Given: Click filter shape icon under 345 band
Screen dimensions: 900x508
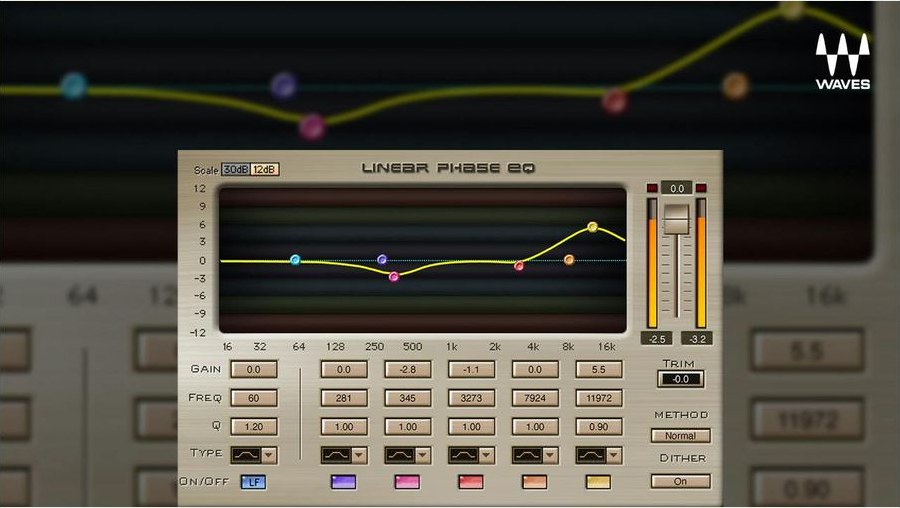Looking at the screenshot, I should click(x=400, y=456).
